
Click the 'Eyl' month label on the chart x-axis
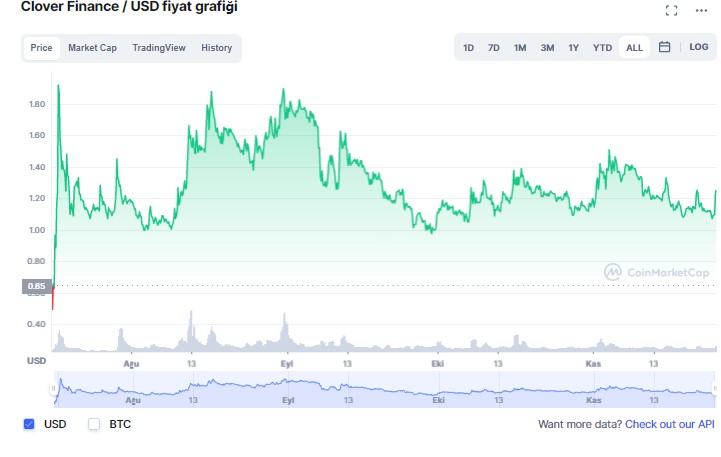click(287, 364)
